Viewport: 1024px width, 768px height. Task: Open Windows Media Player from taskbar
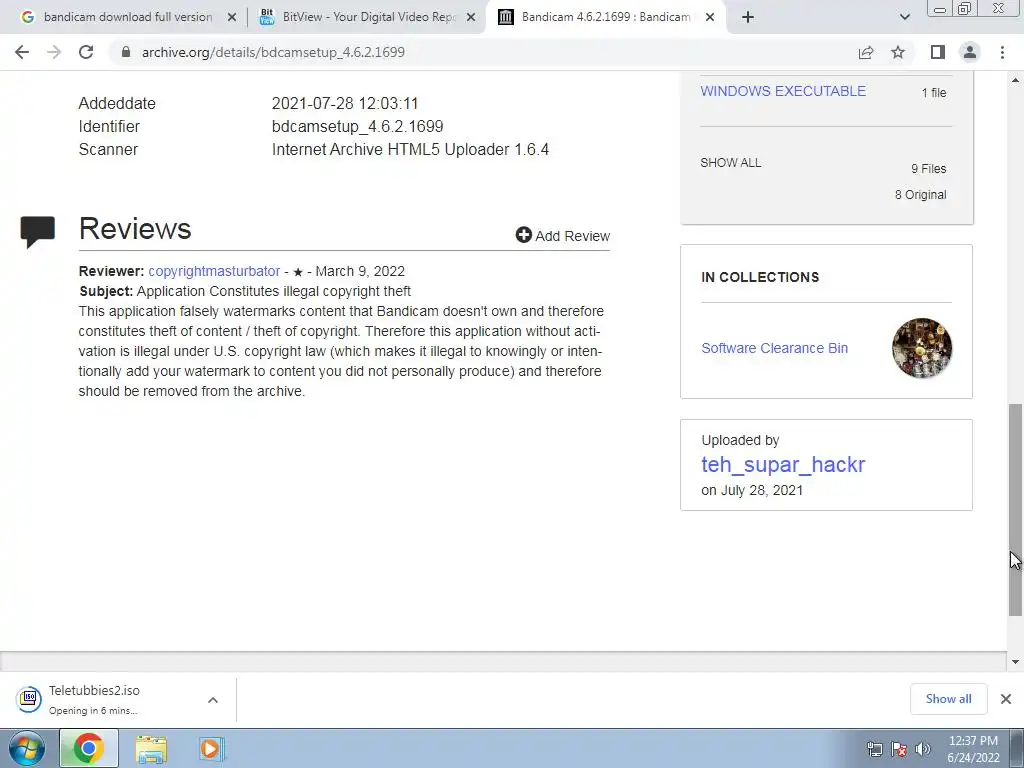211,748
